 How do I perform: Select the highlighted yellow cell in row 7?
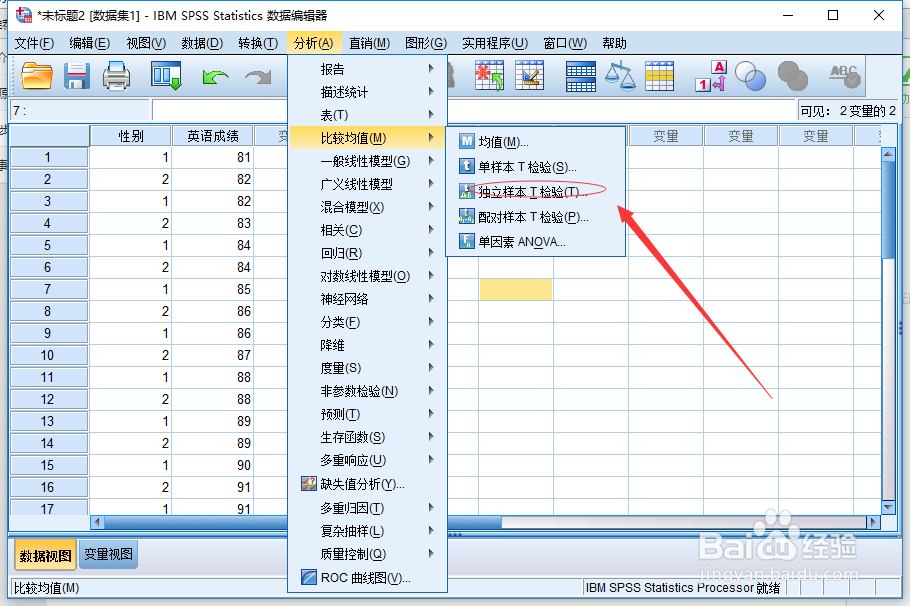coord(516,289)
